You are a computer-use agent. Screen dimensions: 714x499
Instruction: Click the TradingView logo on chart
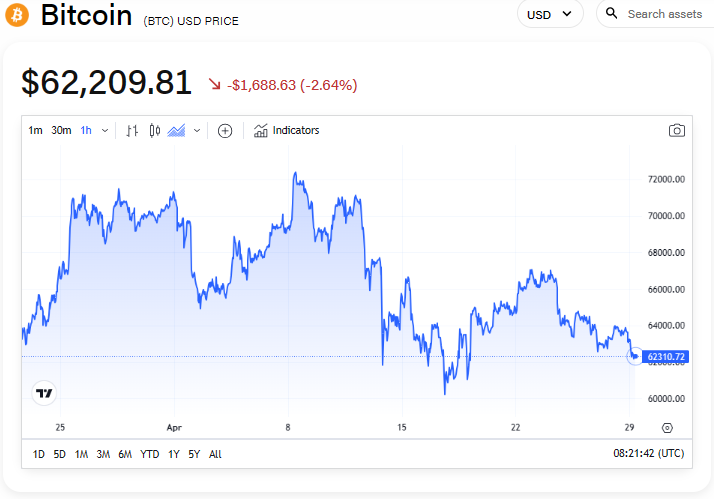[44, 393]
